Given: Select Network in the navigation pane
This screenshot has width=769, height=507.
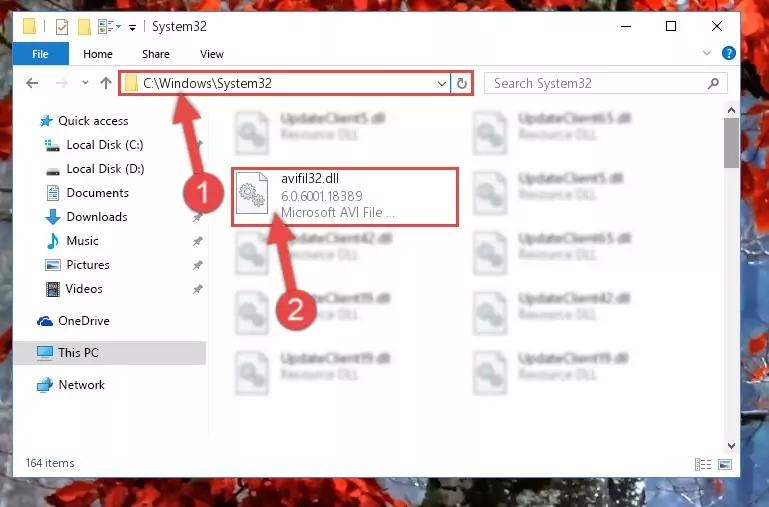Looking at the screenshot, I should pyautogui.click(x=81, y=385).
